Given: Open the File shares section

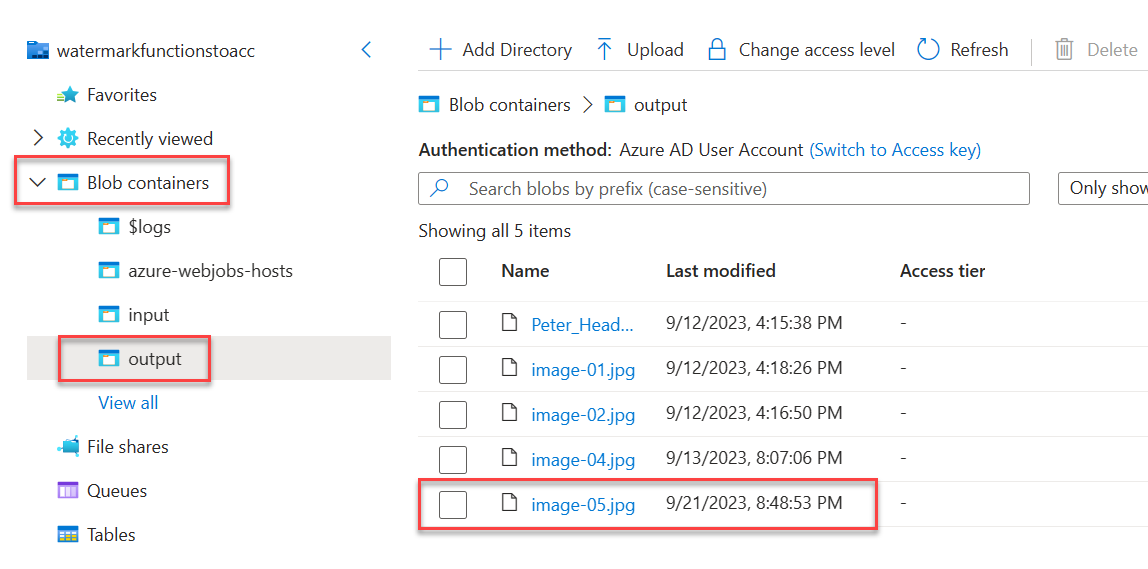Looking at the screenshot, I should [x=127, y=447].
